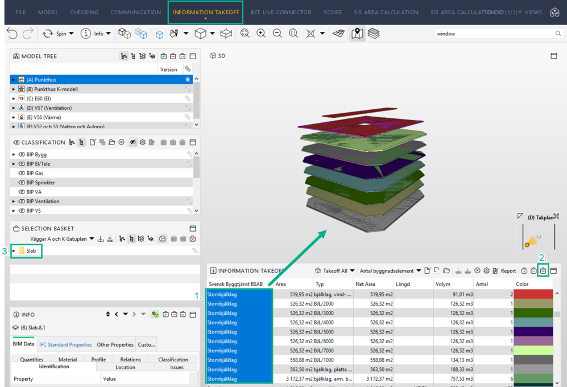Open Classification settings gear icon

point(142,142)
